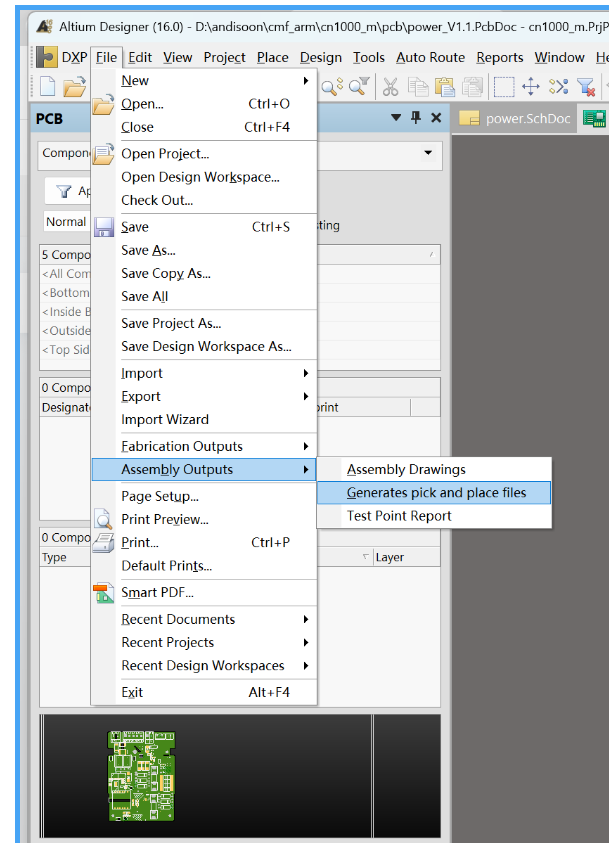
Task: Open the View menu
Action: tap(177, 57)
